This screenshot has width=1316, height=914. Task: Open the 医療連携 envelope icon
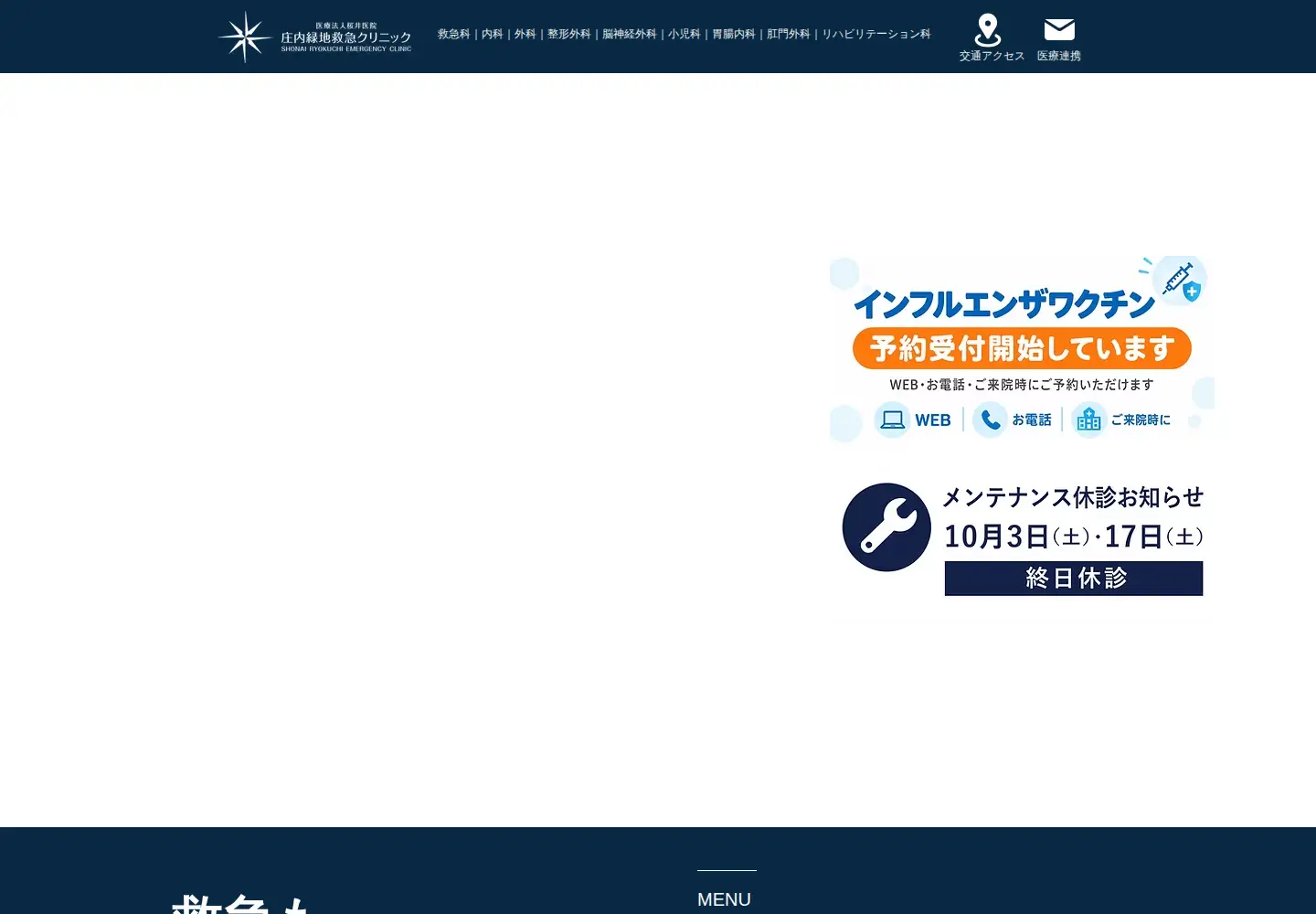pyautogui.click(x=1059, y=30)
